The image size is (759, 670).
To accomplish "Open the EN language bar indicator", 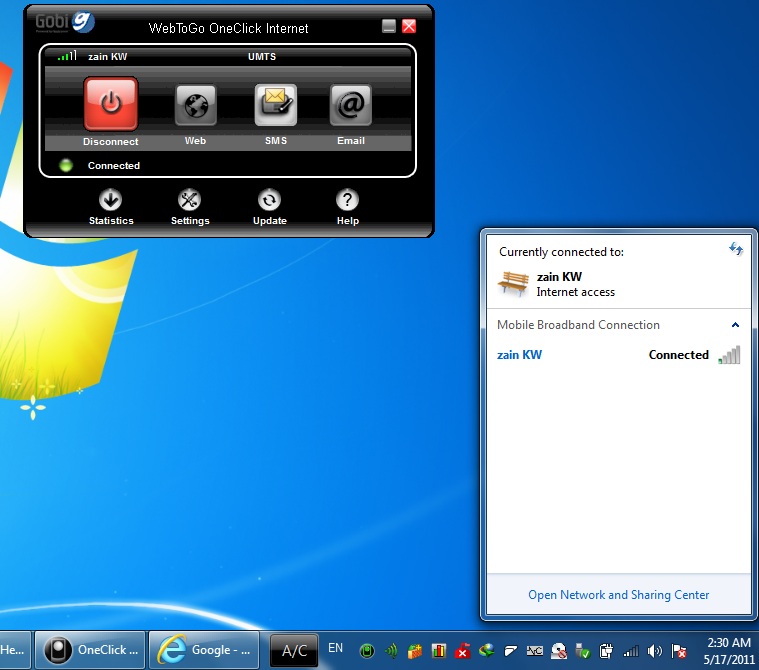I will [335, 648].
